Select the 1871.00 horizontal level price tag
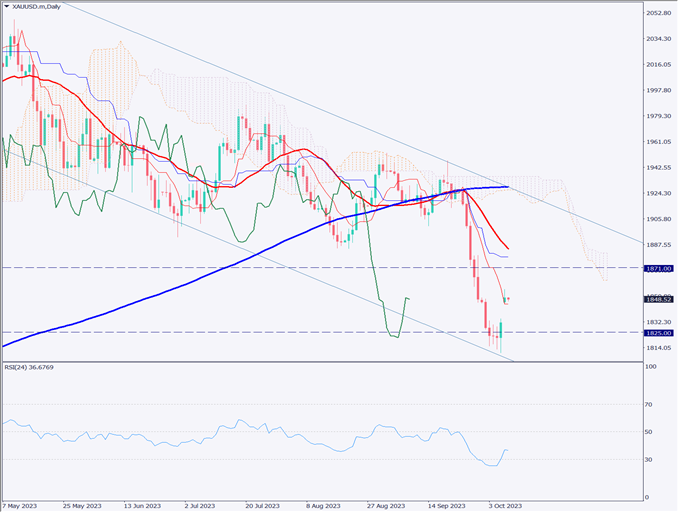Image resolution: width=678 pixels, height=512 pixels. [659, 268]
